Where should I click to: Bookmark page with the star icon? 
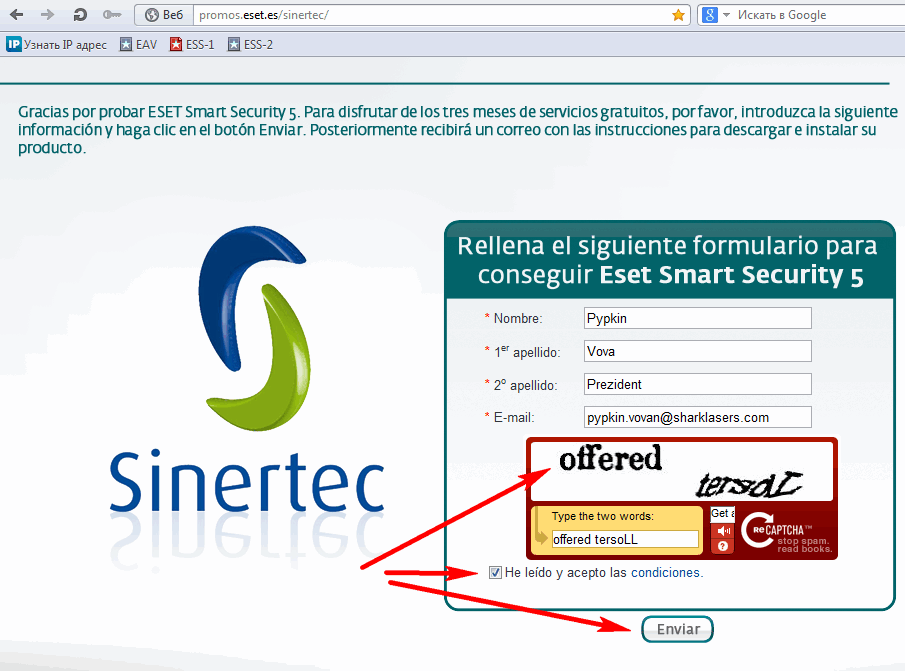click(678, 15)
